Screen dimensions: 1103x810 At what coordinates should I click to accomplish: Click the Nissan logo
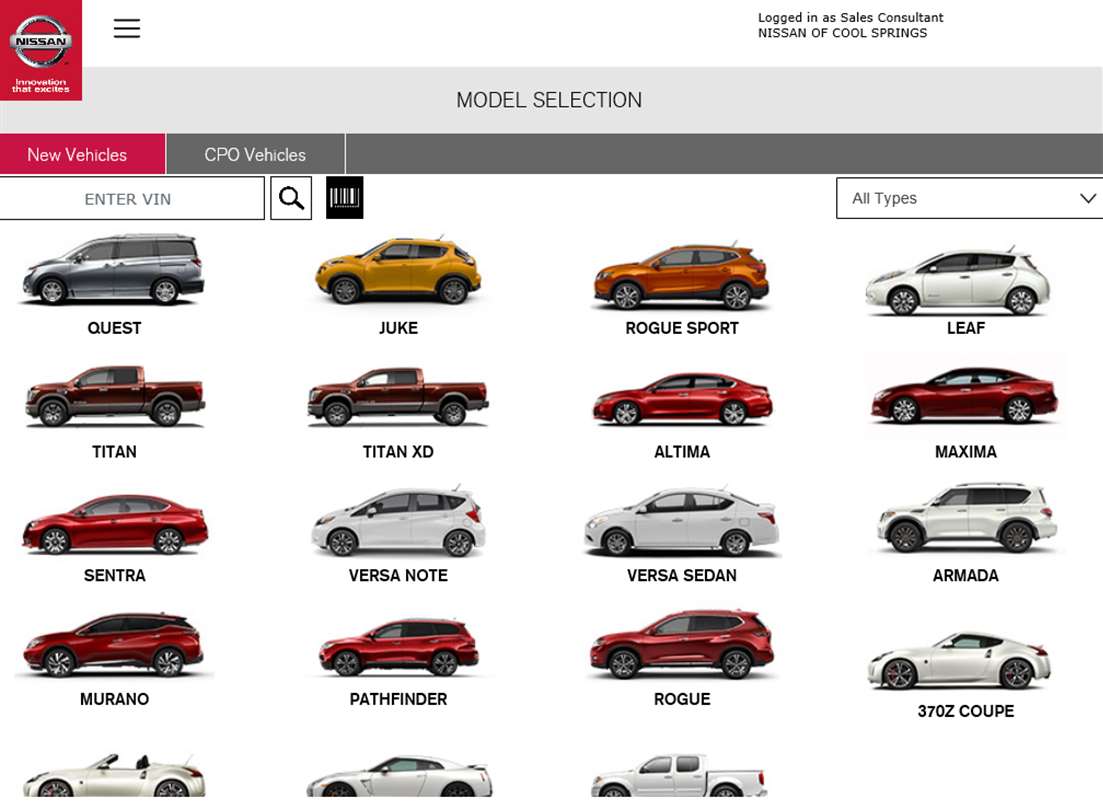[x=41, y=50]
